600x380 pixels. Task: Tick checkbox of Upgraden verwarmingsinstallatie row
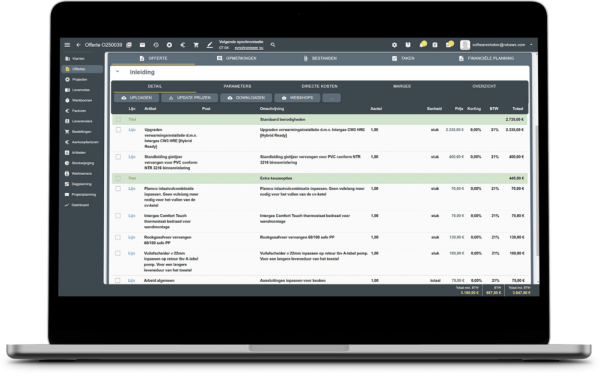coord(118,130)
